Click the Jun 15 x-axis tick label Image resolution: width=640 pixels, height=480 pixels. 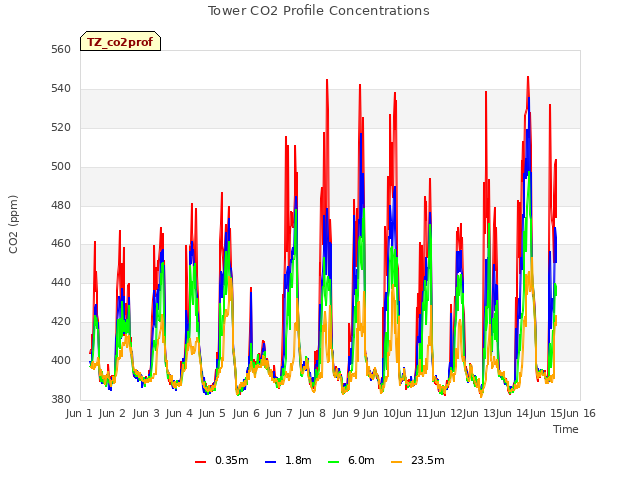coord(546,413)
